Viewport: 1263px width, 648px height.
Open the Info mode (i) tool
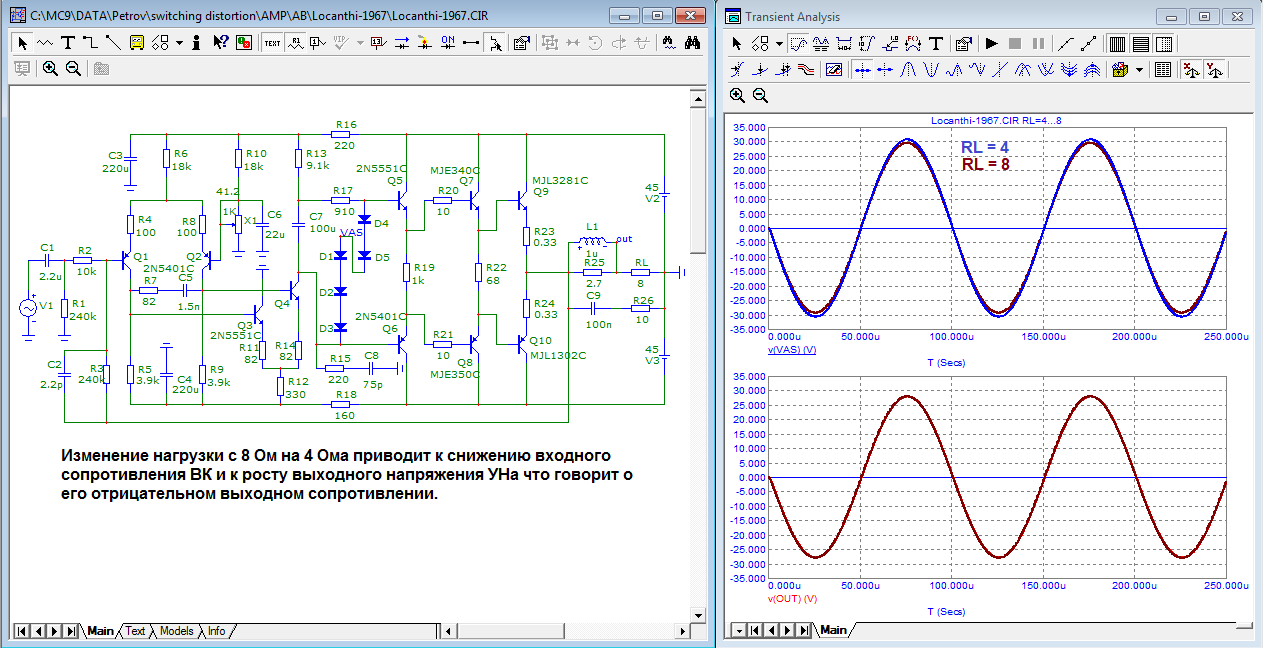pyautogui.click(x=197, y=43)
